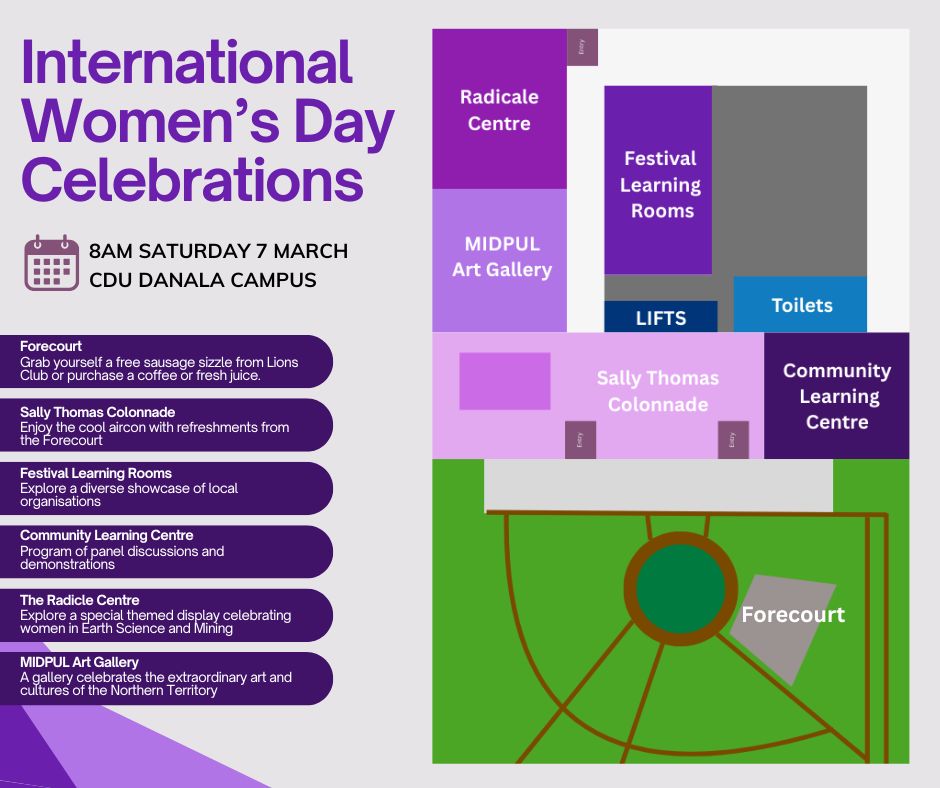Select the right Entry marker in the colonnade
This screenshot has width=940, height=788.
tap(732, 439)
